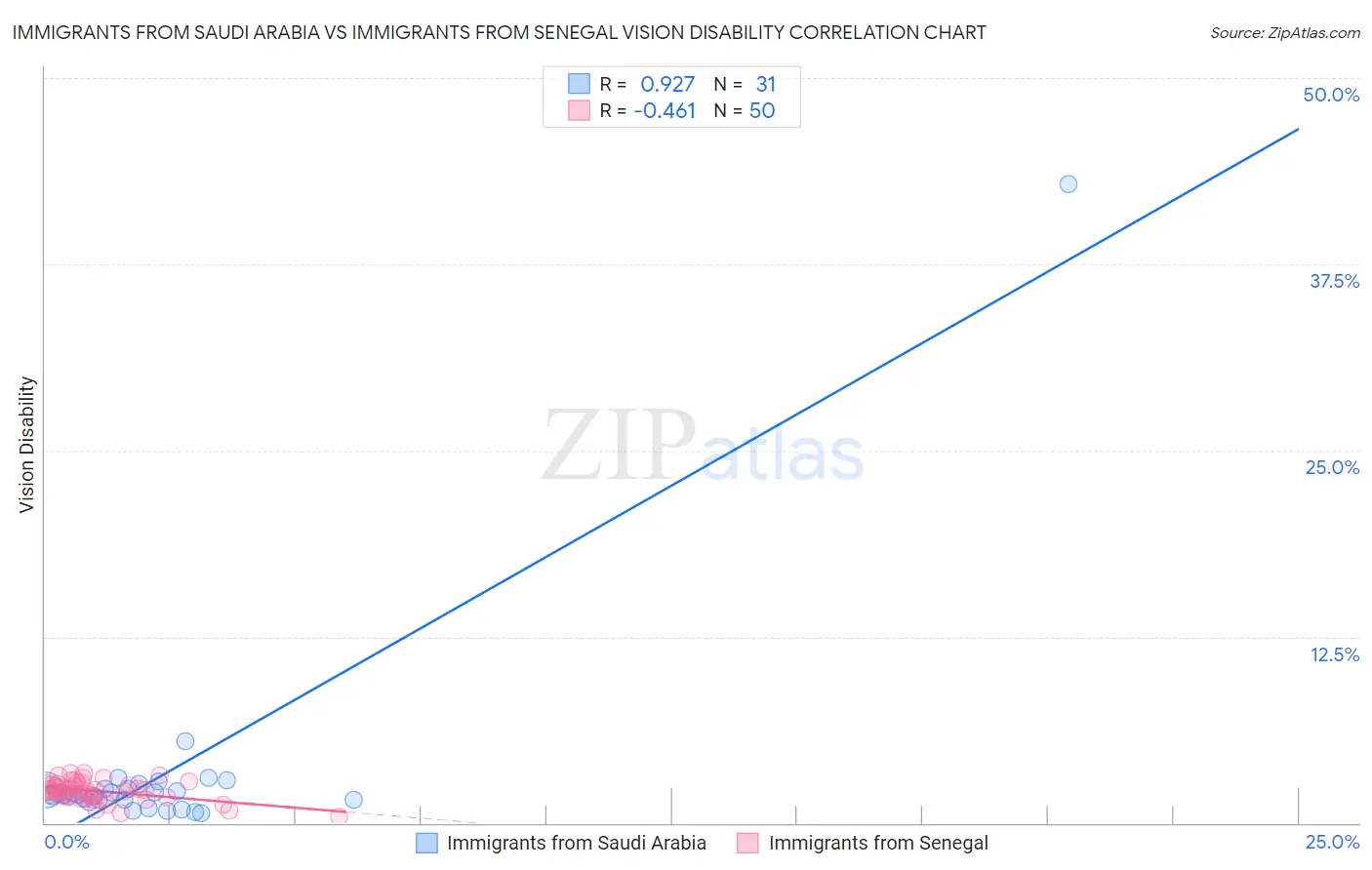Screen dimensions: 1372x870
Task: Click the blue Saudi Arabia legend swatch
Action: coord(426,843)
